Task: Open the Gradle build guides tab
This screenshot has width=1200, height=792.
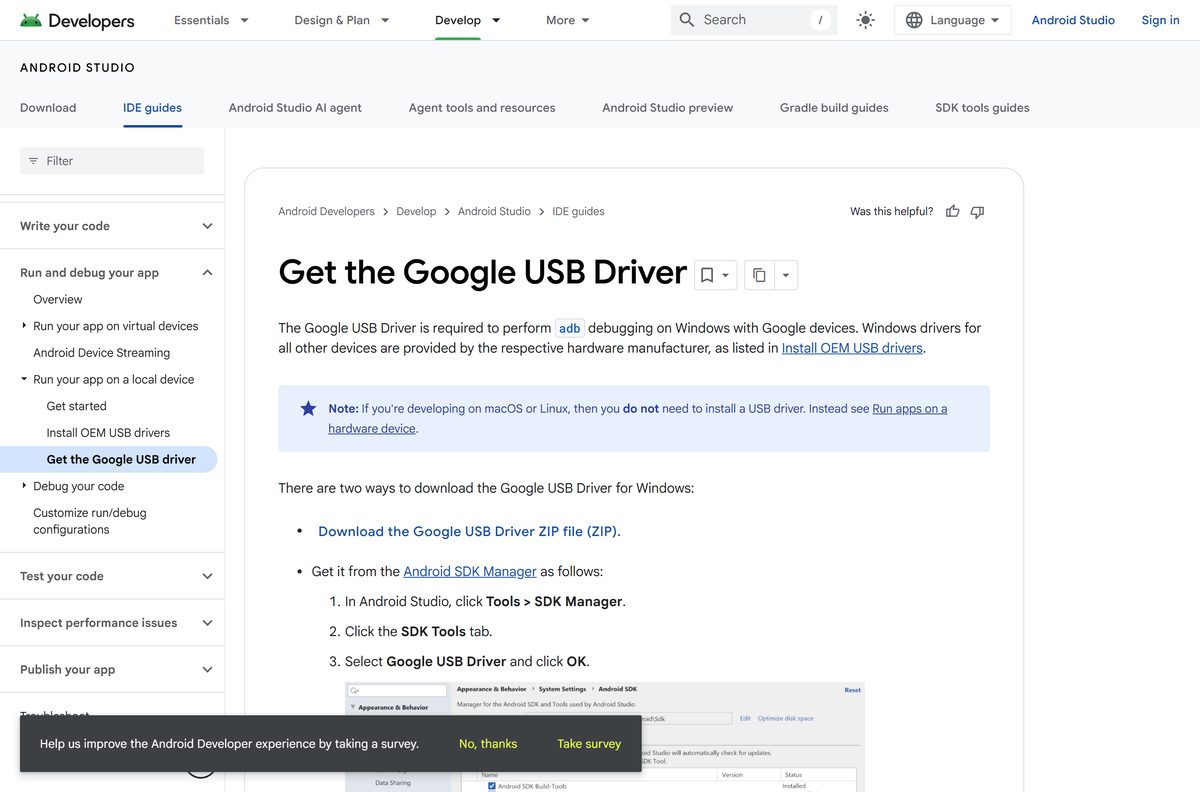Action: coord(834,108)
